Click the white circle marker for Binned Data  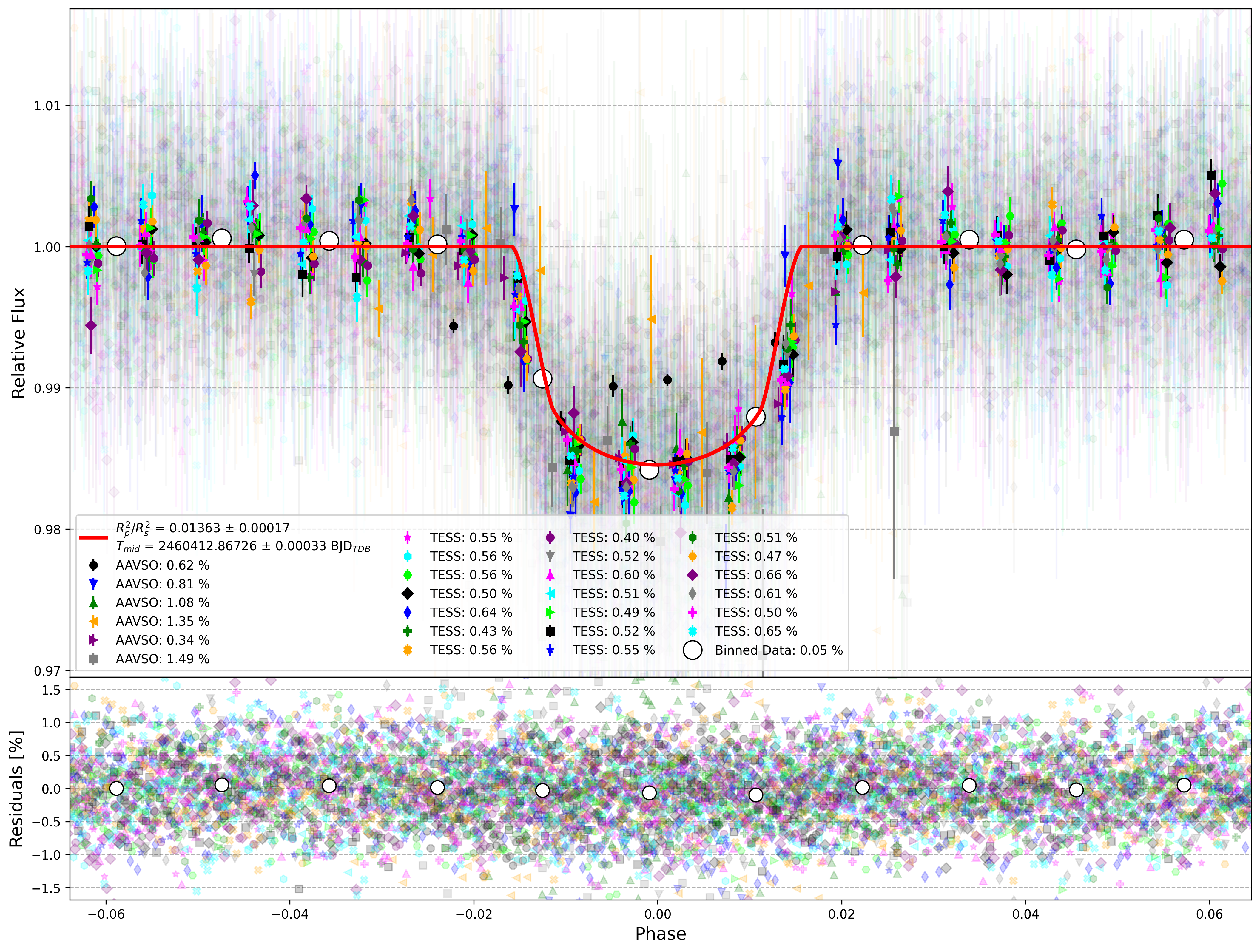[x=693, y=650]
